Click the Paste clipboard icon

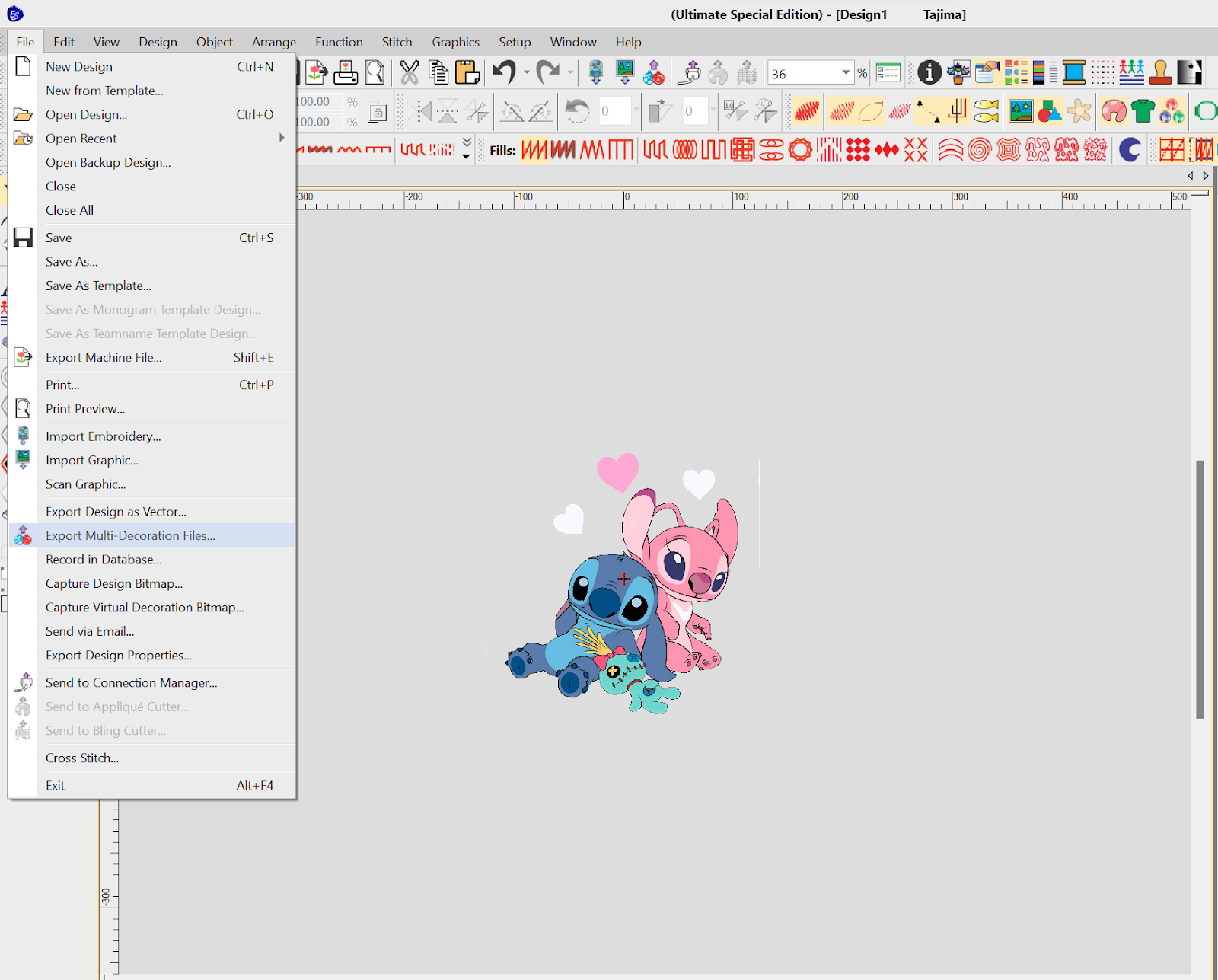[467, 73]
